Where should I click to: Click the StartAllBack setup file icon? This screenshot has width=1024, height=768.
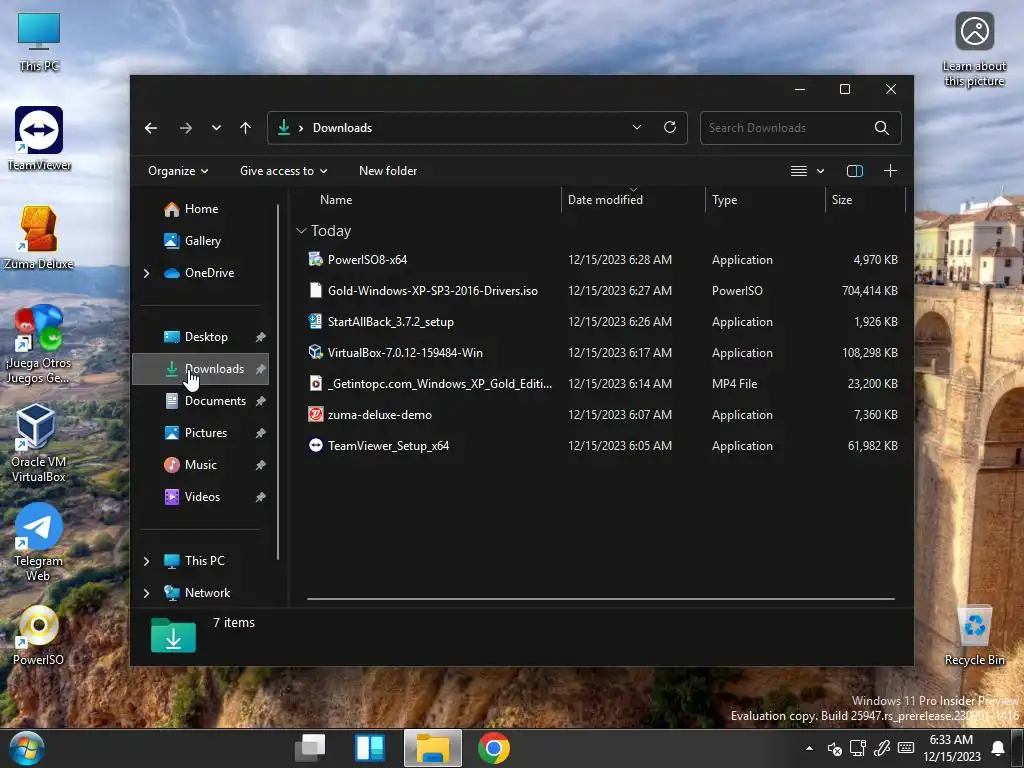coord(315,321)
